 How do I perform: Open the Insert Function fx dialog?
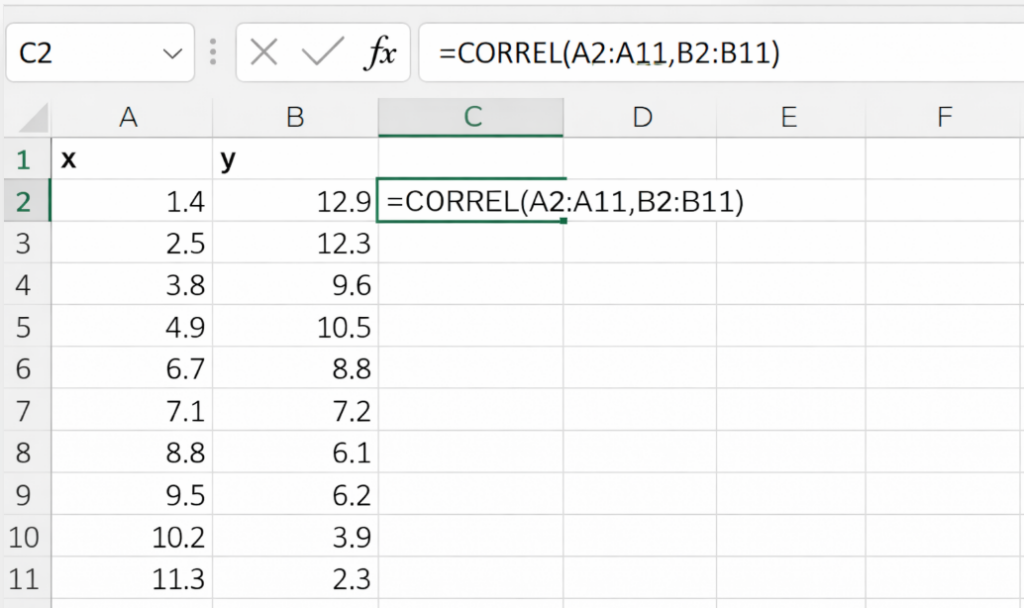(380, 53)
